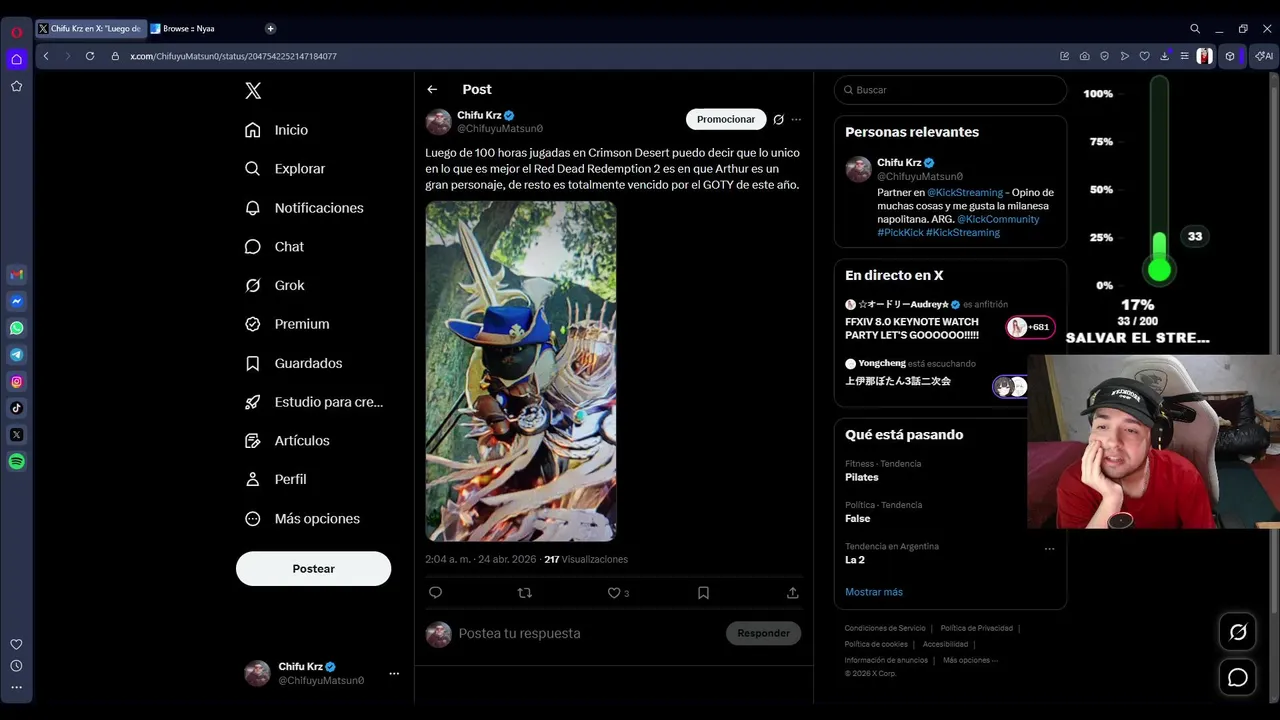Go to Inicio in navigation
This screenshot has height=720, width=1280.
[x=277, y=130]
